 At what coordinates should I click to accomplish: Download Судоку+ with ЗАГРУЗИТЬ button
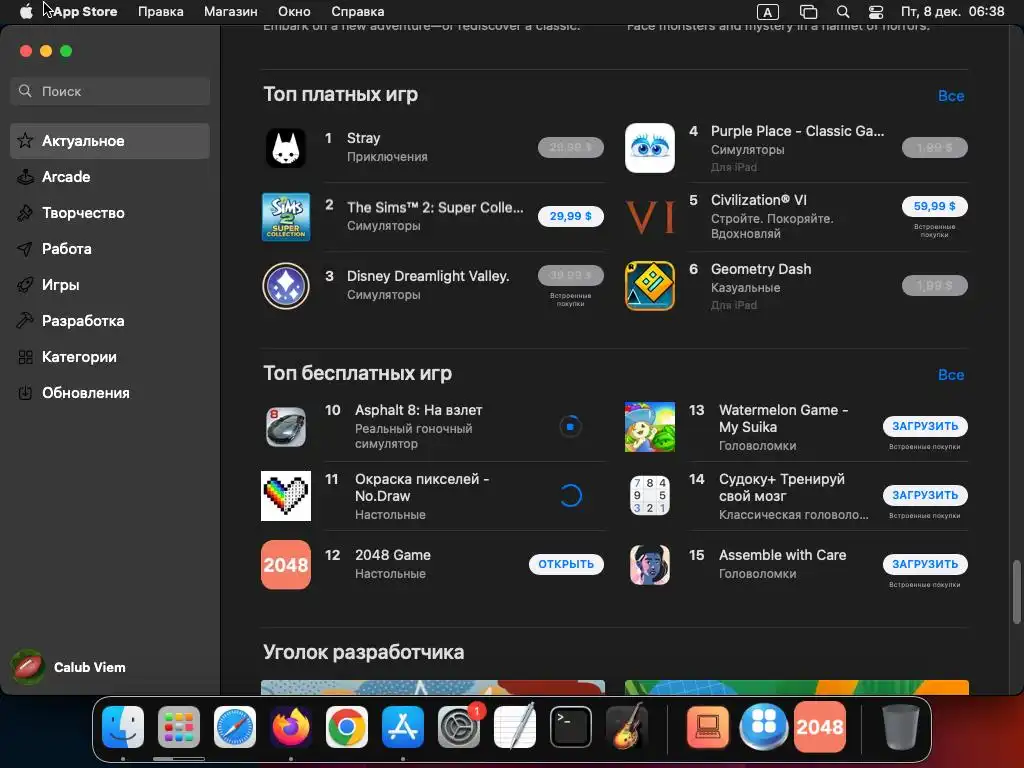(x=925, y=495)
